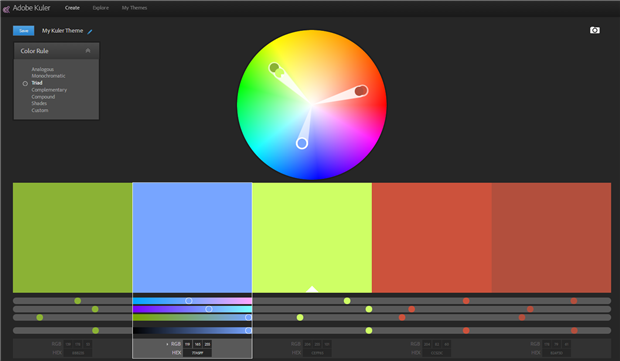Click the red value field showing 119

(x=187, y=344)
